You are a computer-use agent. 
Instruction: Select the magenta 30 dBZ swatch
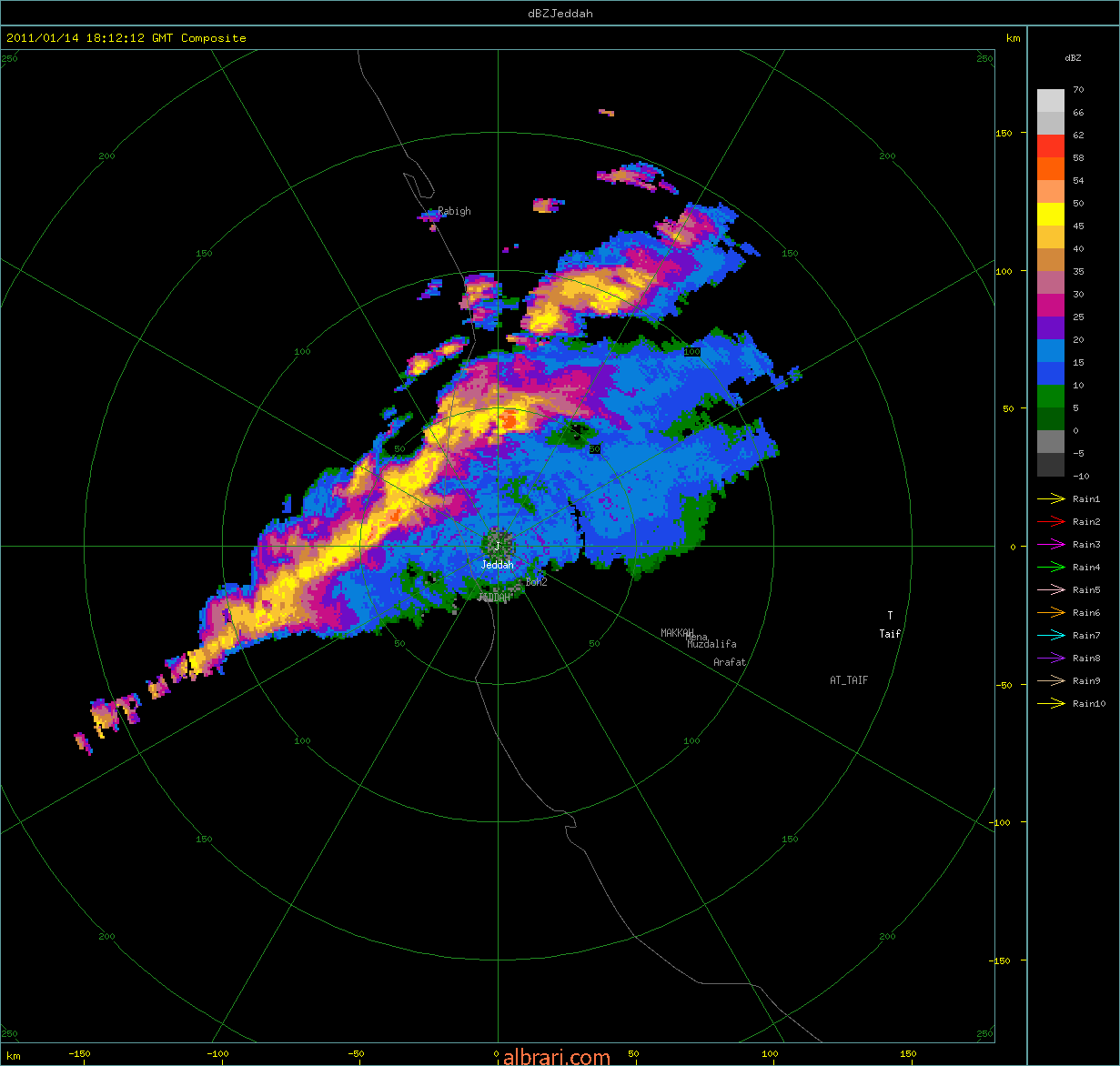(x=1051, y=305)
